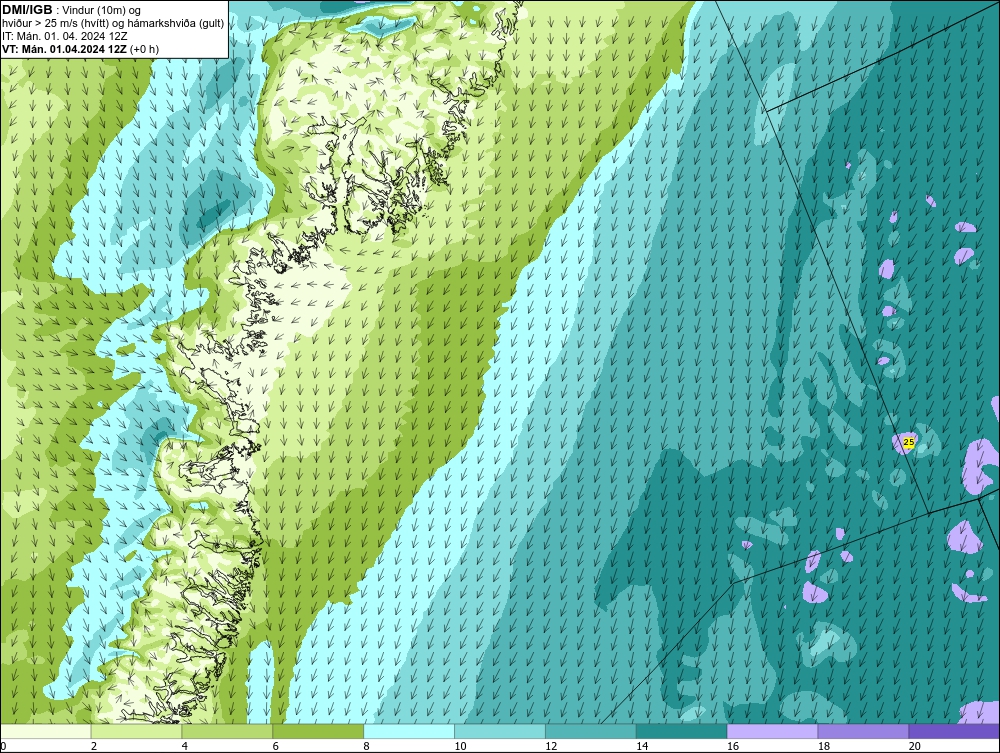Select the above 20 m/s dark purple swatch
Viewport: 1000px width, 753px height.
point(954,731)
